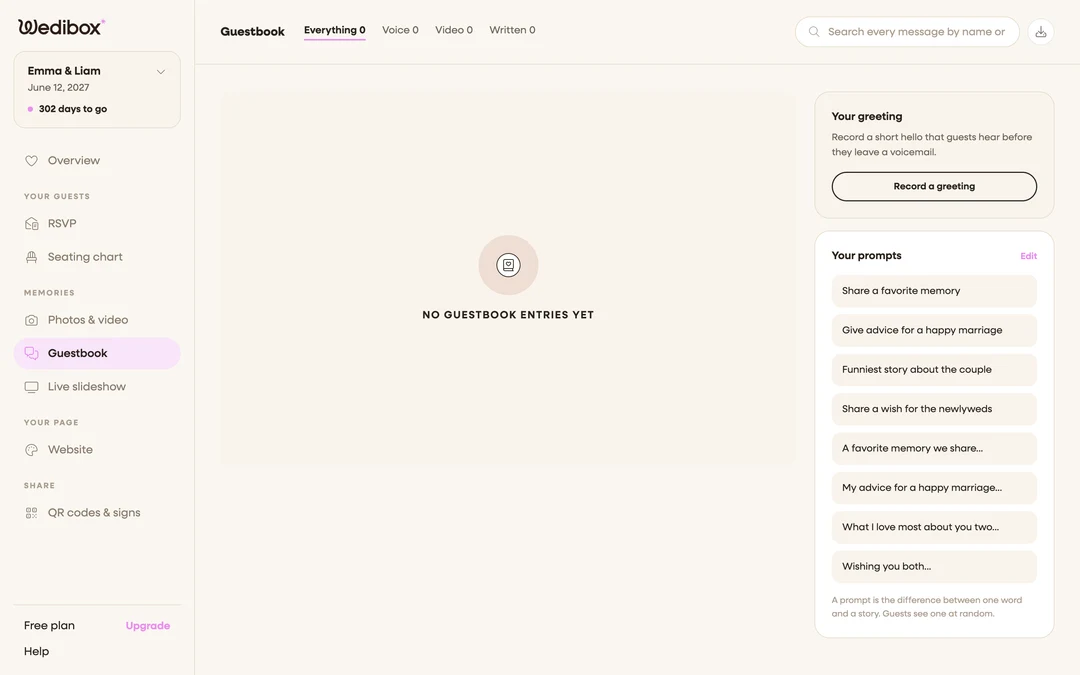The width and height of the screenshot is (1080, 675).
Task: Click the Guestbook page title
Action: pyautogui.click(x=253, y=32)
